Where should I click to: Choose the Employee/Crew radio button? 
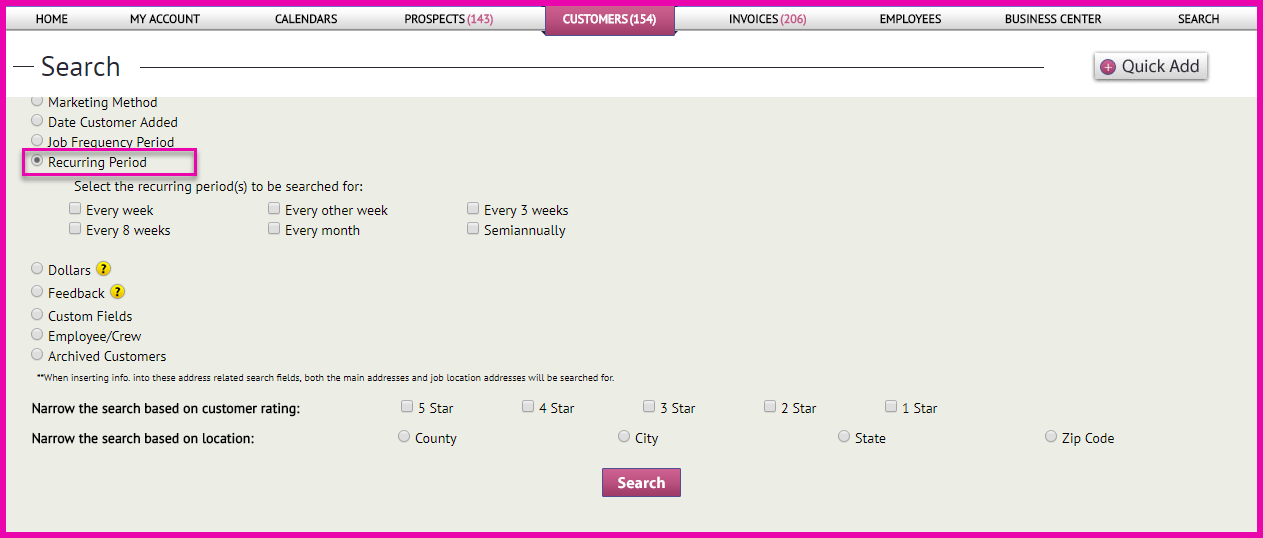(37, 334)
